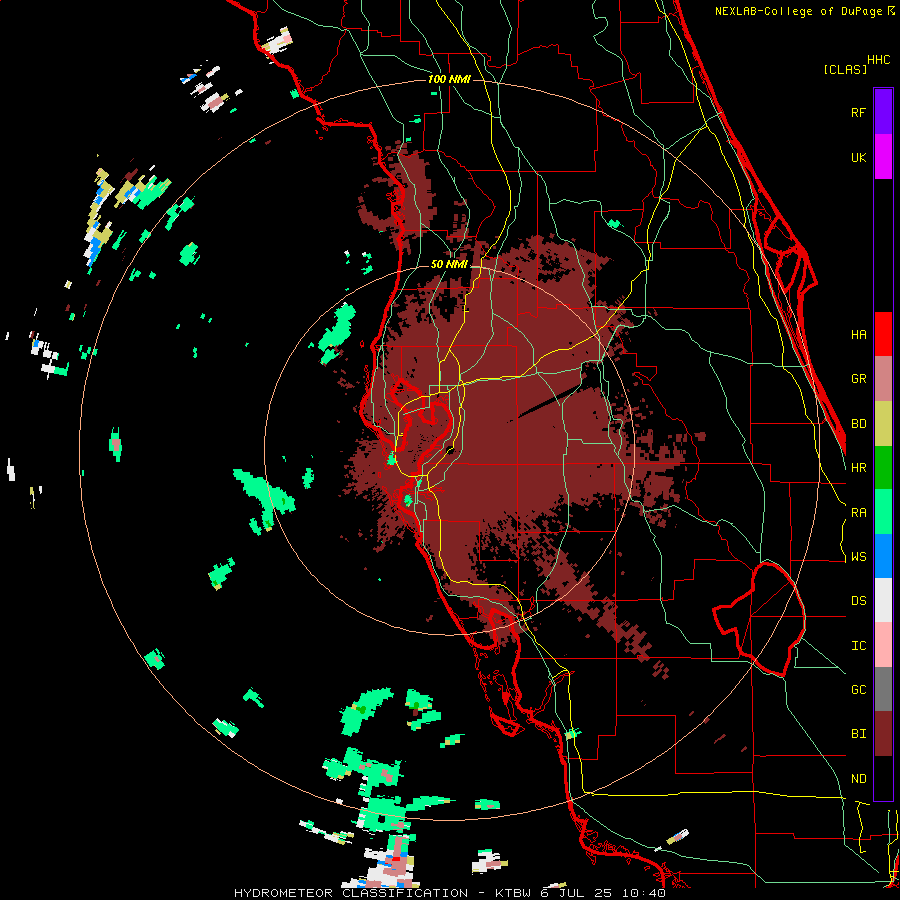Click the 'NEXLAB-College of DuPage' credit text
Screen dimensions: 900x900
coord(798,11)
